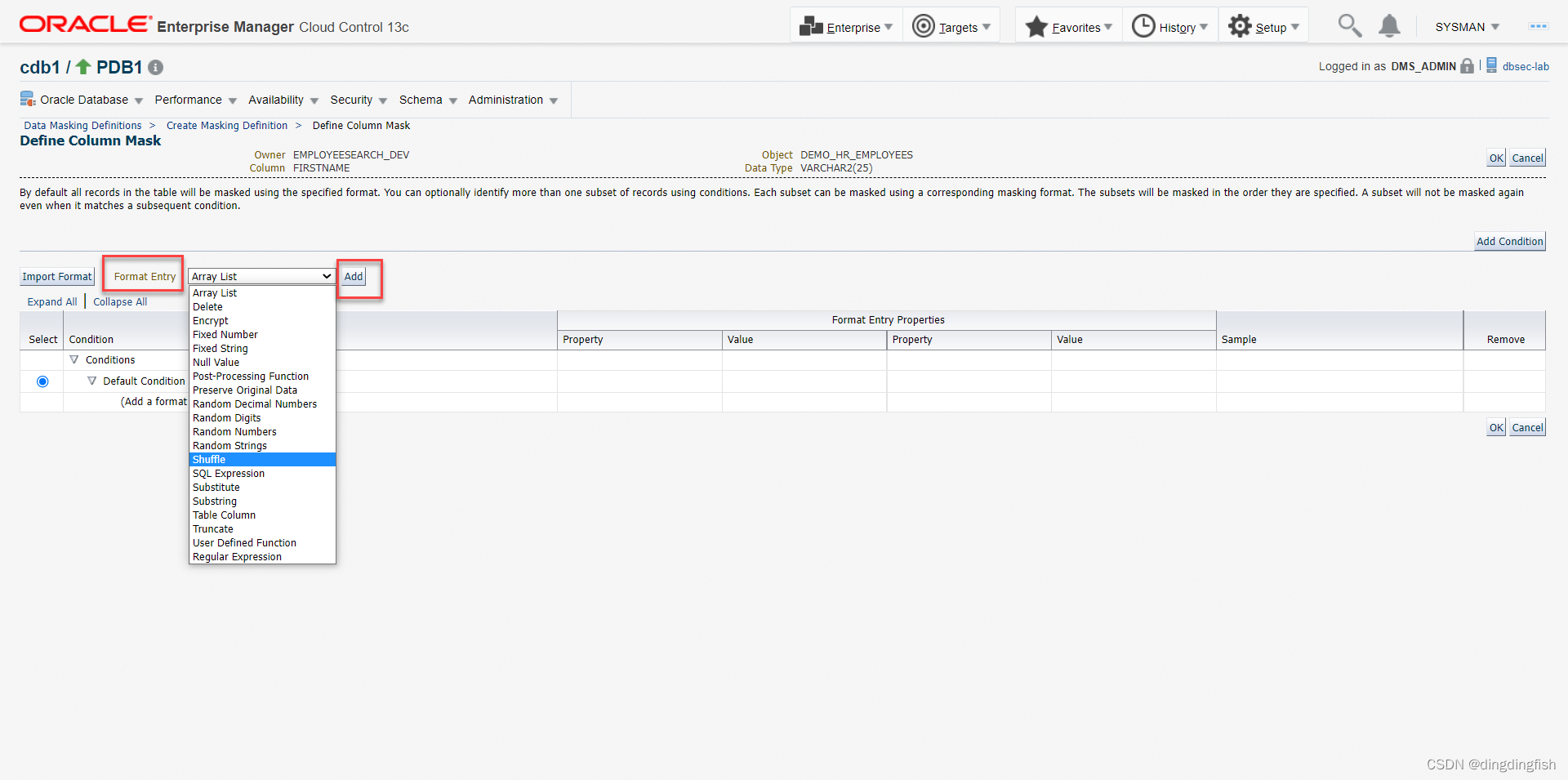
Task: Click the lock icon beside DMS_ADMIN
Action: (x=1468, y=66)
